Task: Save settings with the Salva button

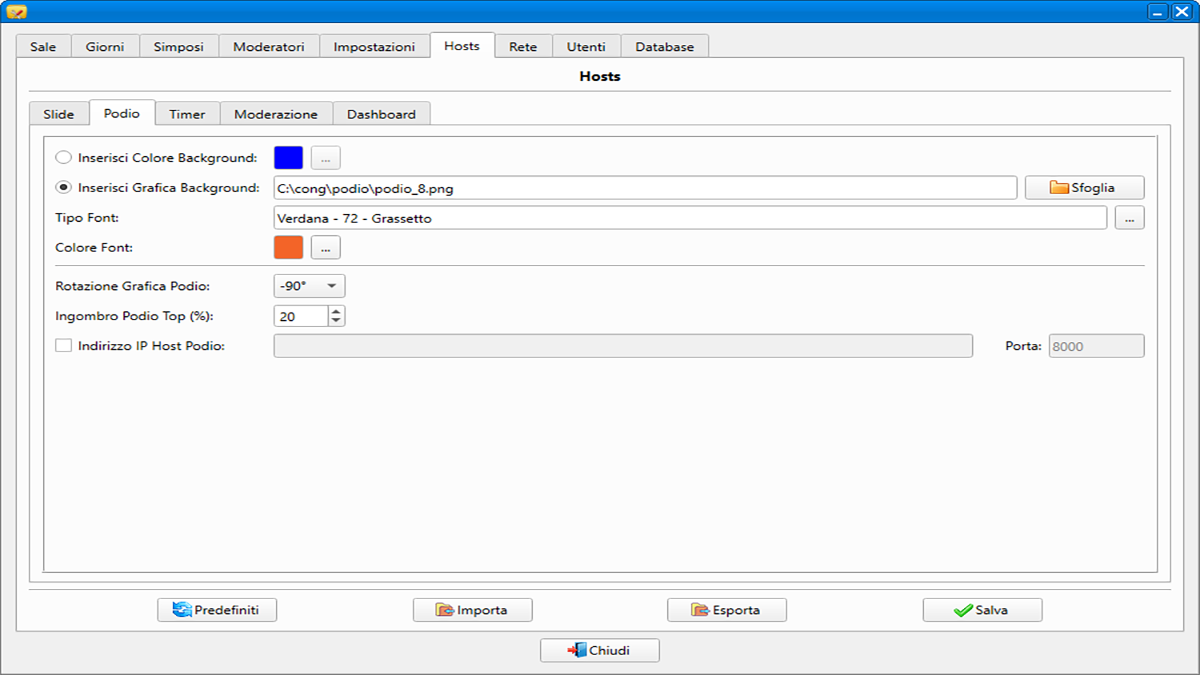Action: tap(983, 610)
